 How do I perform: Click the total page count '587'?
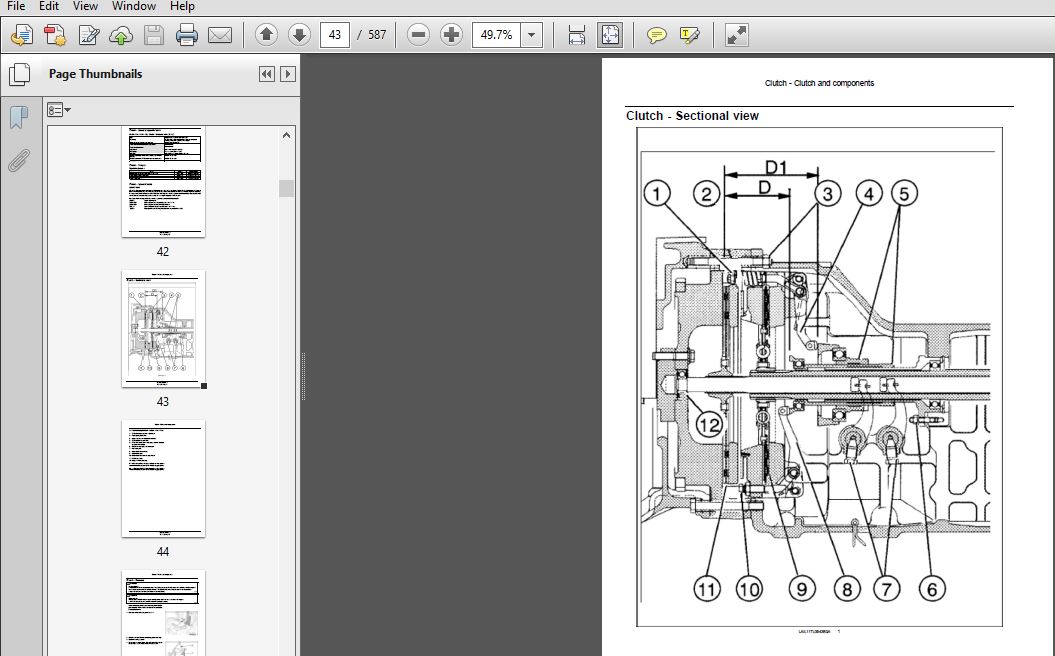pyautogui.click(x=377, y=35)
